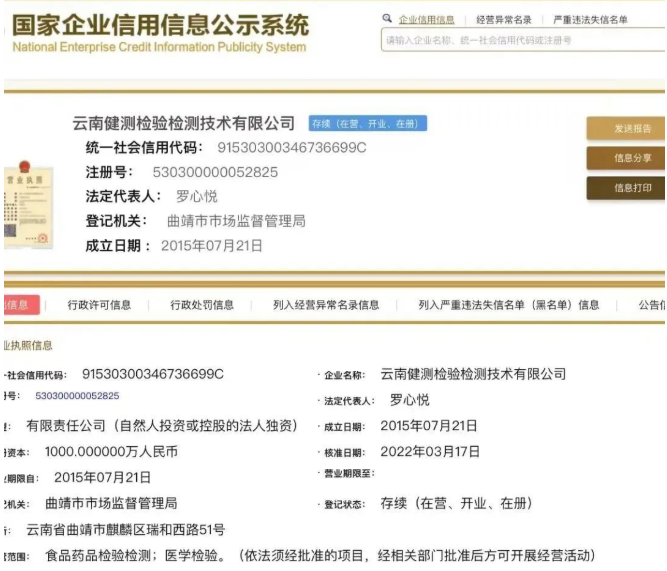
Task: Click the English subtitle National Enterprise Credit Information Publicity System
Action: [159, 47]
